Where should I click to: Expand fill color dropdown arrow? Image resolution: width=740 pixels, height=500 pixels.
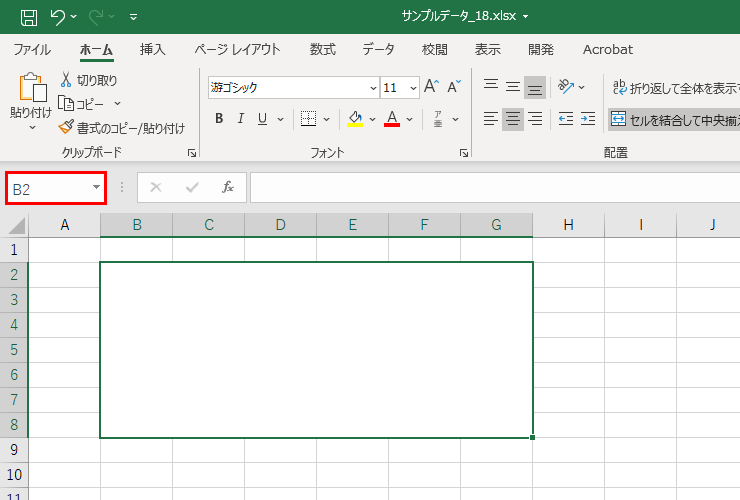[x=372, y=119]
